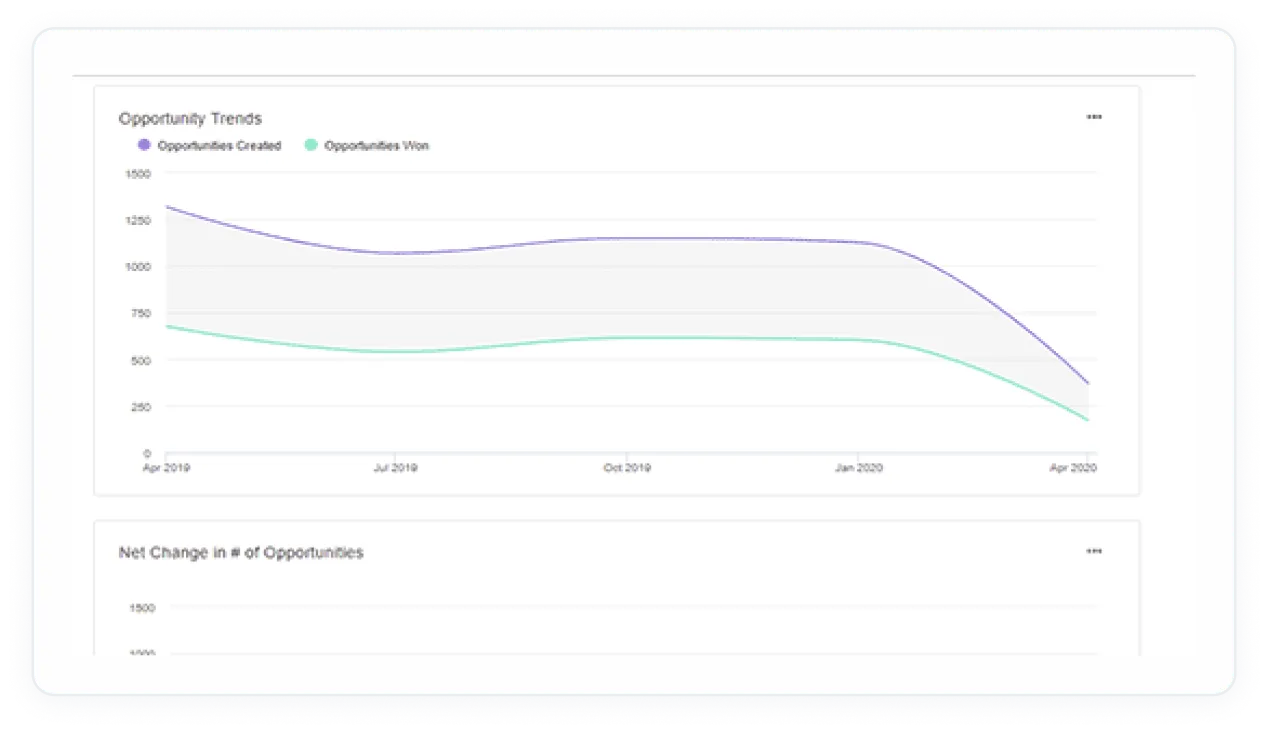Click the purple Opportunities Created legend dot
Screen dimensions: 1268x731
point(144,146)
